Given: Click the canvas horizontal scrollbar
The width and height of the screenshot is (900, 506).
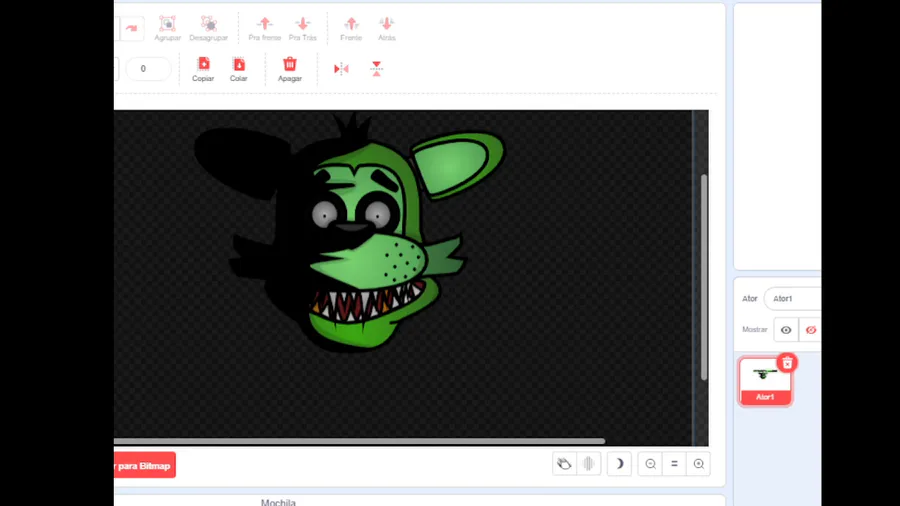Looking at the screenshot, I should click(x=359, y=441).
